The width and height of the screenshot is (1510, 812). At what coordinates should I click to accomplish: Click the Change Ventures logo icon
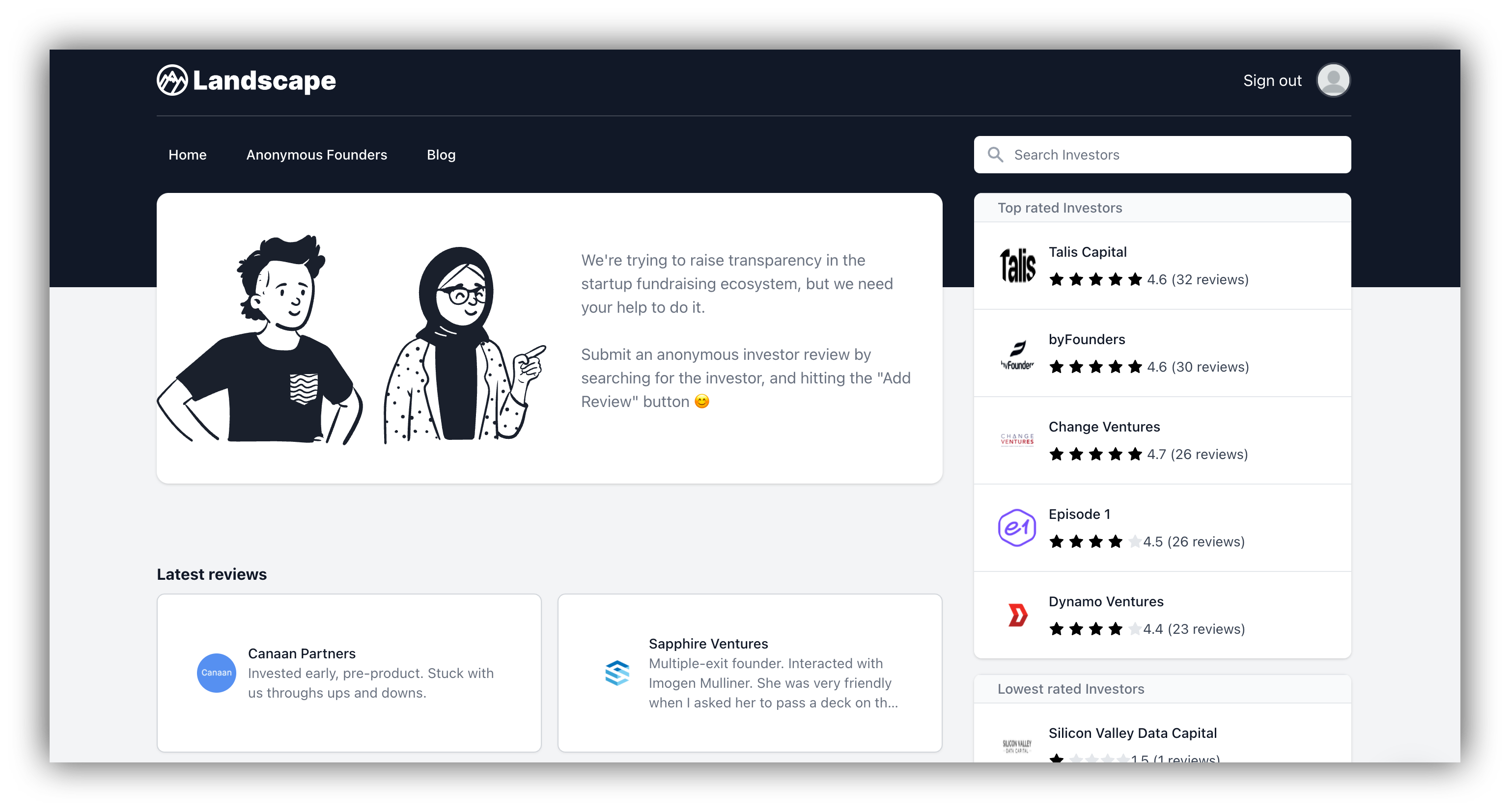click(x=1016, y=440)
